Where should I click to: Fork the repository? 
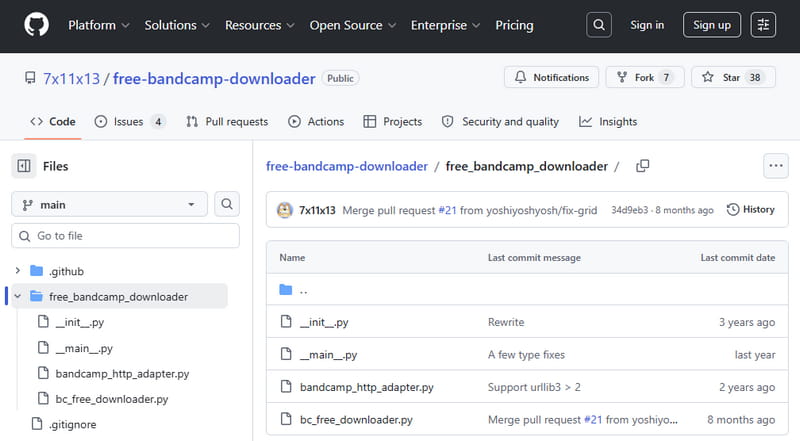click(x=644, y=78)
